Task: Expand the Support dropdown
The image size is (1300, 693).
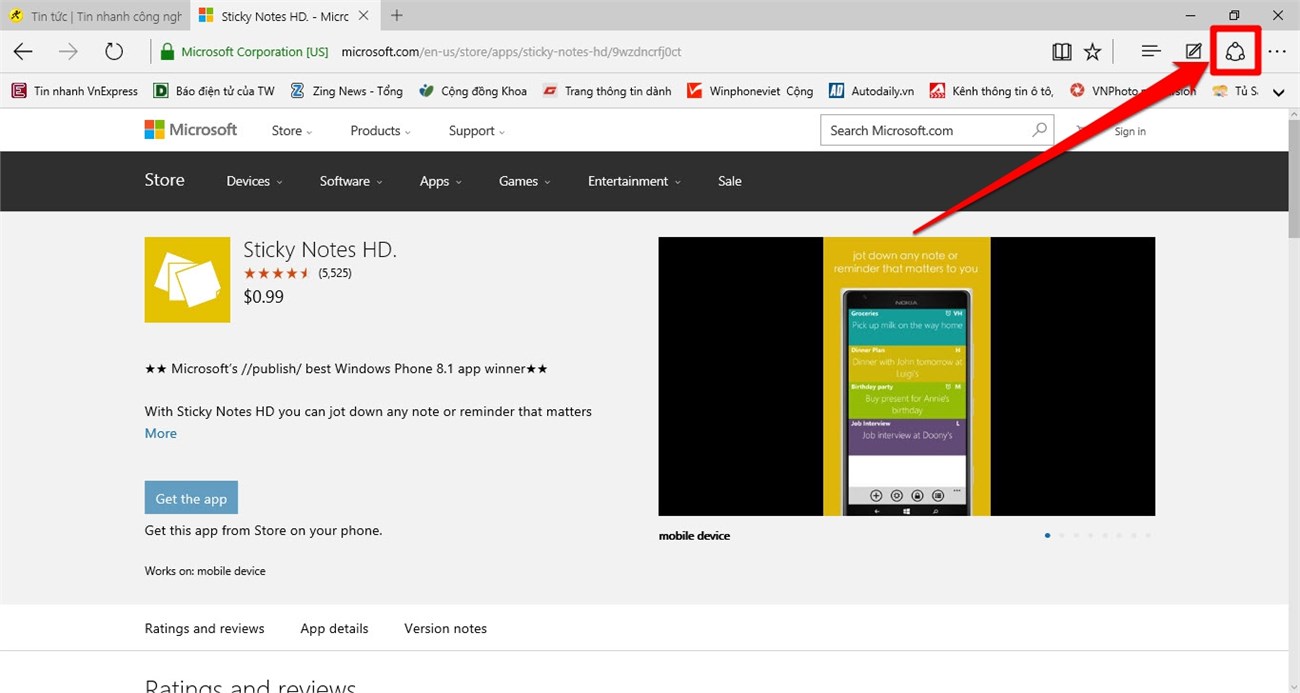Action: click(x=477, y=131)
